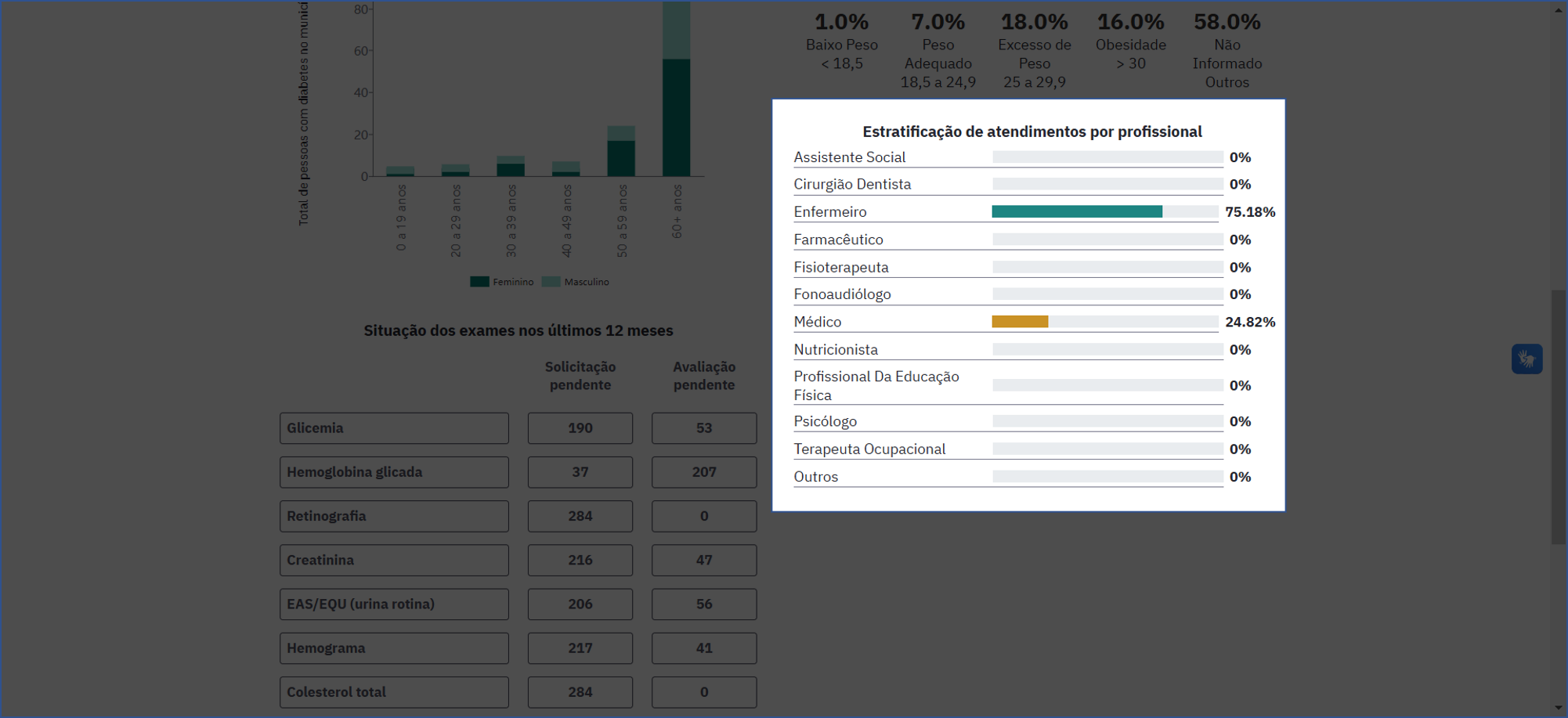Image resolution: width=1568 pixels, height=718 pixels.
Task: Click the Farmacêutico row label
Action: pyautogui.click(x=838, y=240)
